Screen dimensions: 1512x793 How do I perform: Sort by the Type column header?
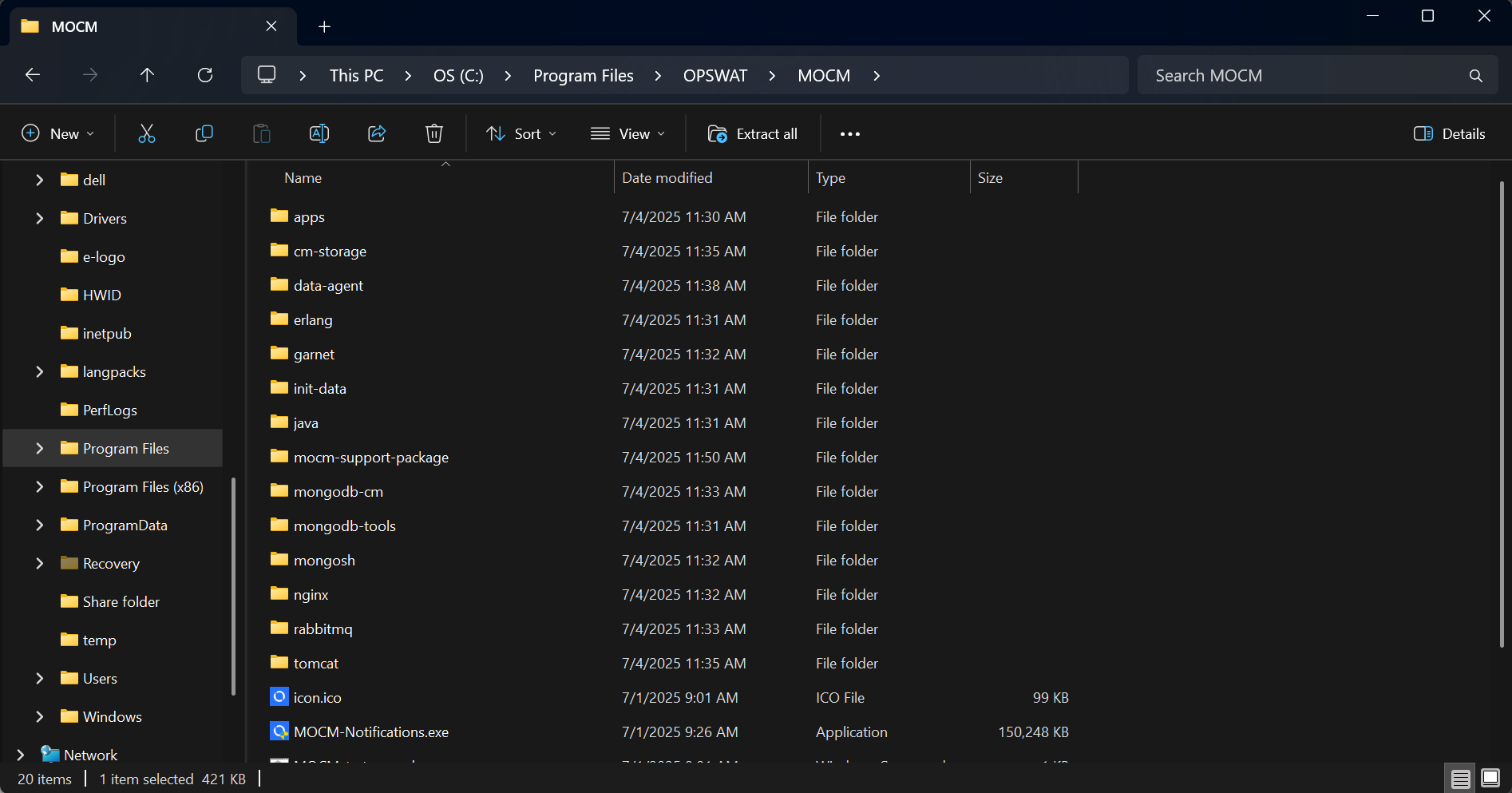pos(830,178)
